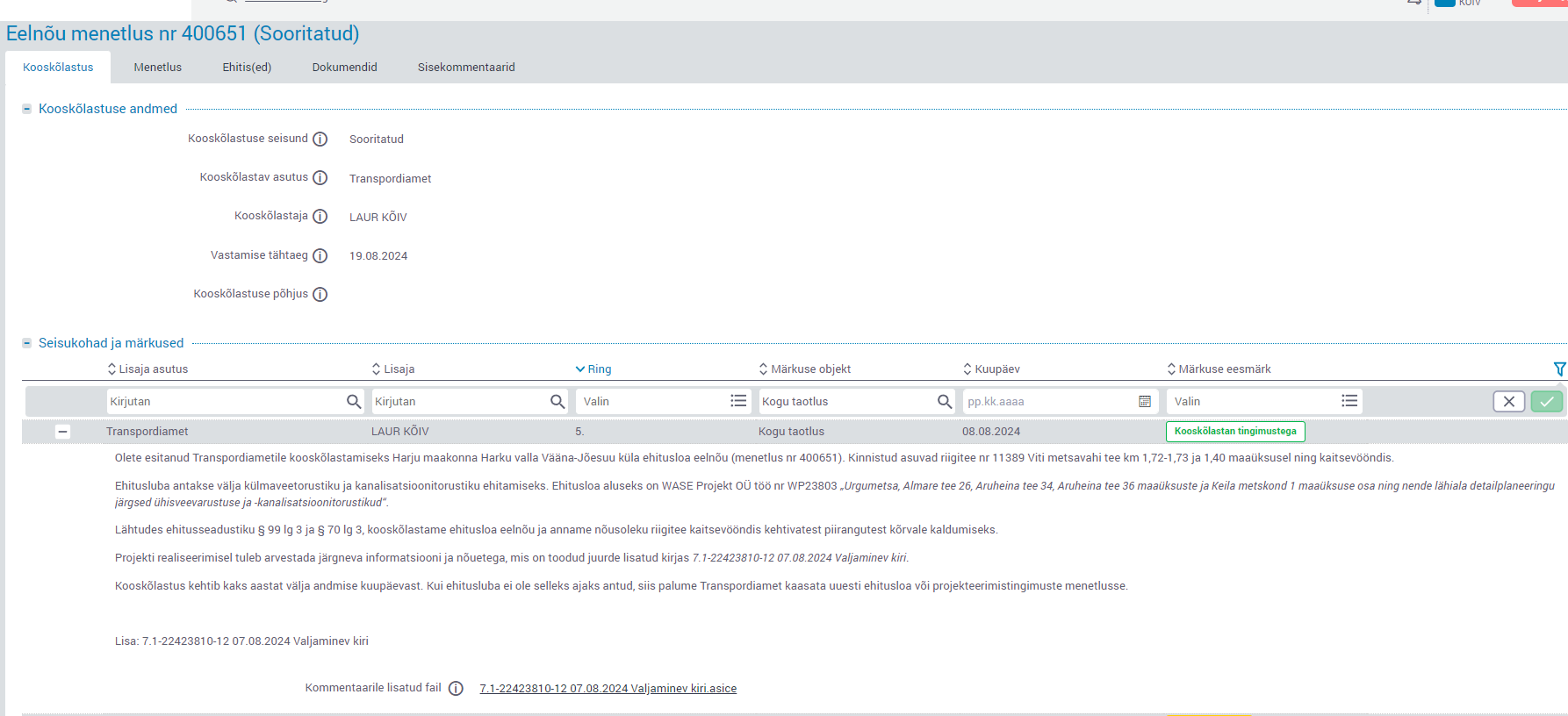Open list icon of Ring filter
Screen dimensions: 1568x716
click(x=738, y=401)
